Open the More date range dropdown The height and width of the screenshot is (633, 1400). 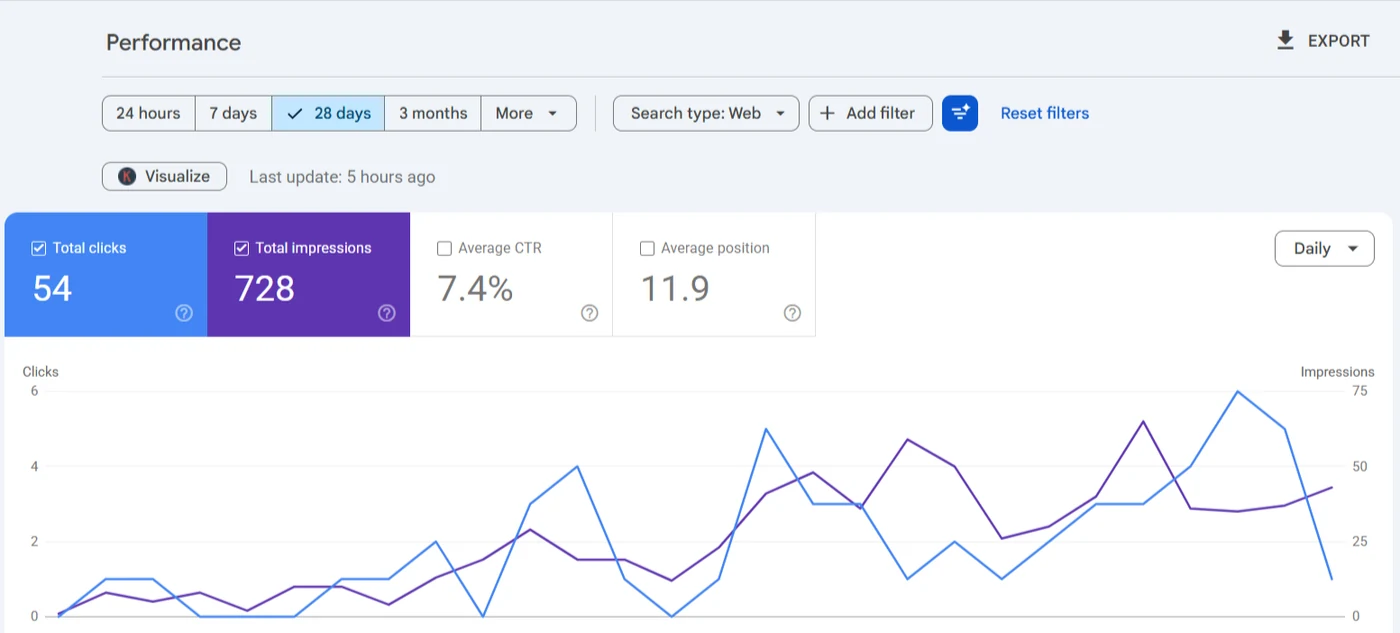[528, 113]
